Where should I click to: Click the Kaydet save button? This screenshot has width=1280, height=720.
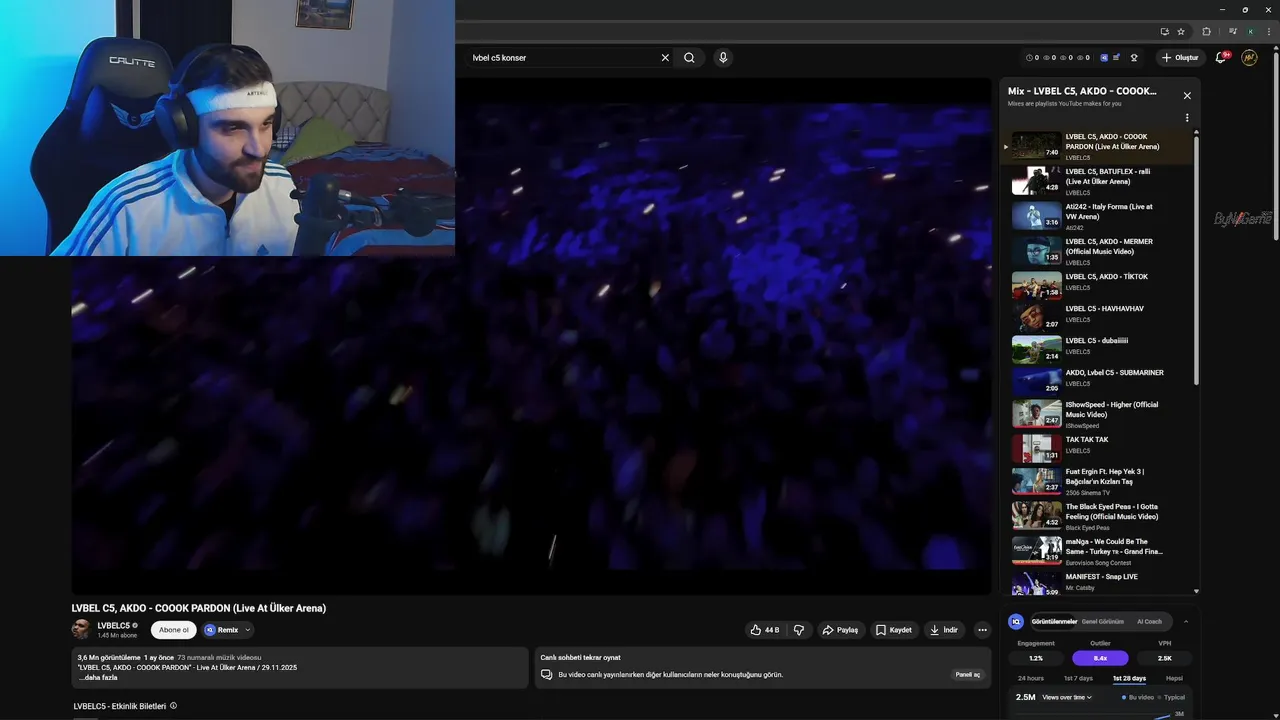pyautogui.click(x=894, y=630)
